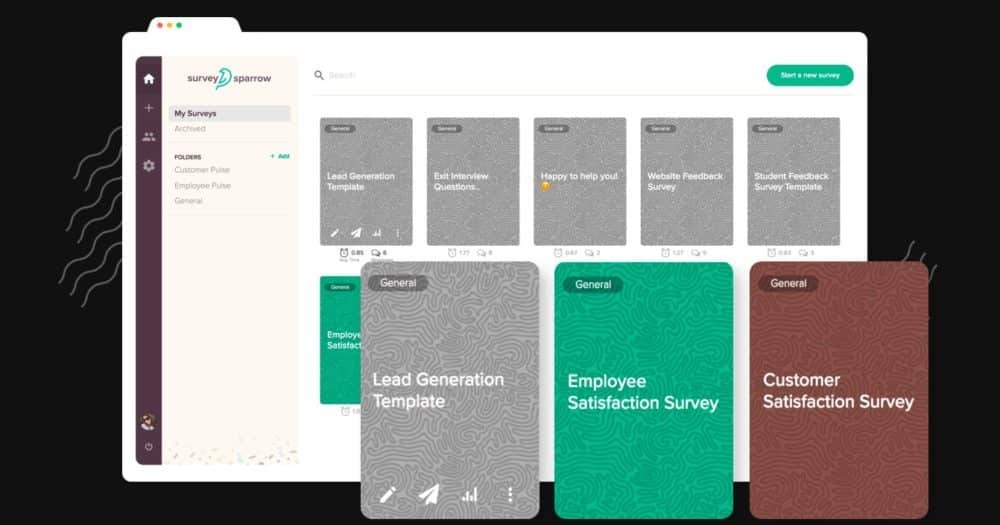Open the Employee Pulse folder
Image resolution: width=1000 pixels, height=525 pixels.
click(x=203, y=186)
